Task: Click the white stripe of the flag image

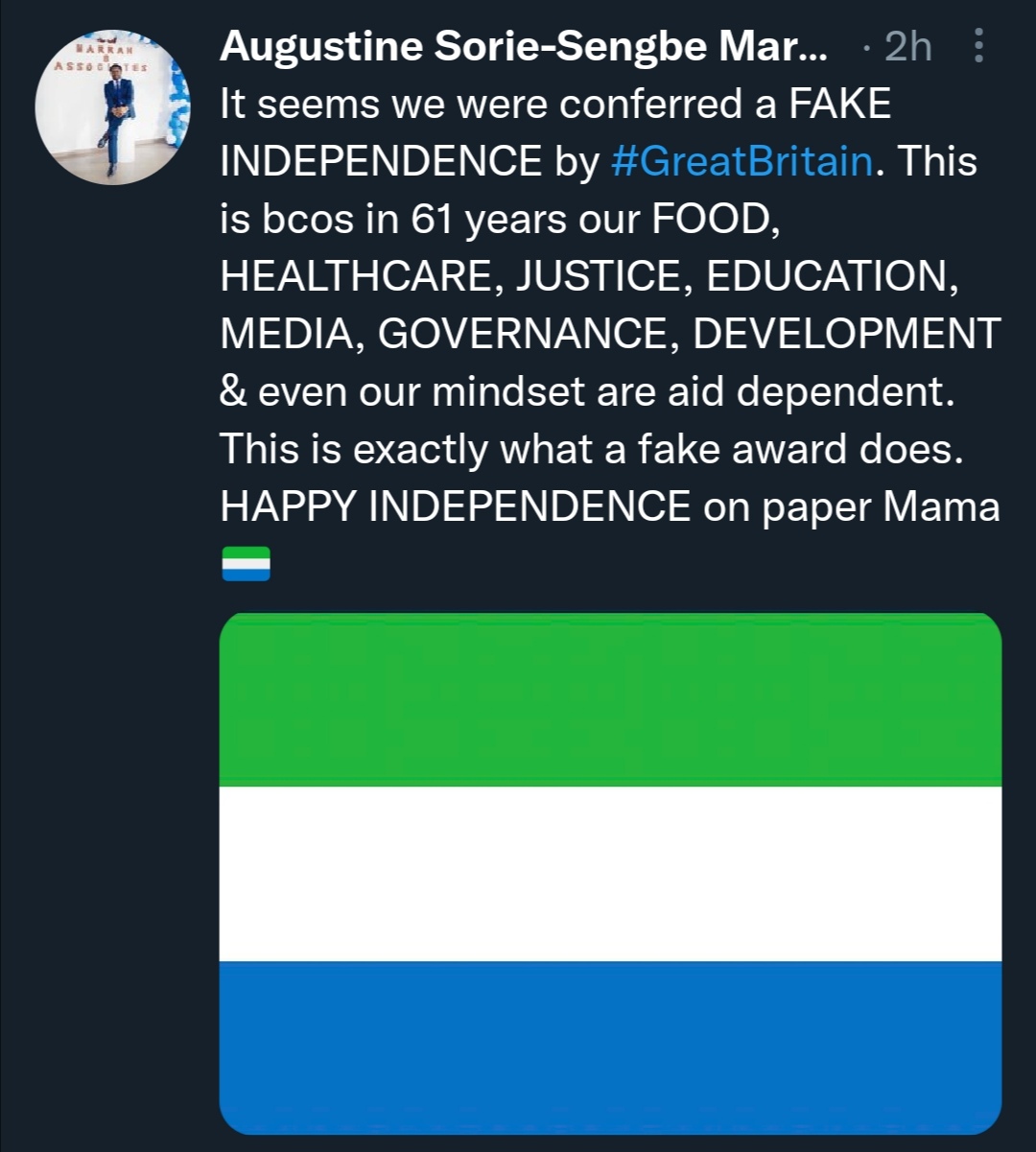Action: click(x=610, y=873)
